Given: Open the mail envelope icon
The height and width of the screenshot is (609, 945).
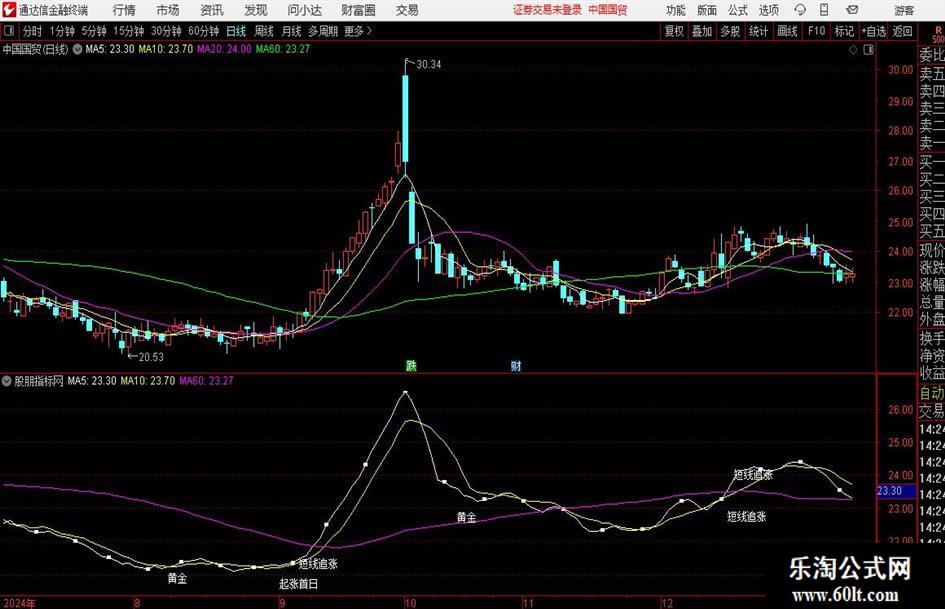Looking at the screenshot, I should click(x=852, y=10).
